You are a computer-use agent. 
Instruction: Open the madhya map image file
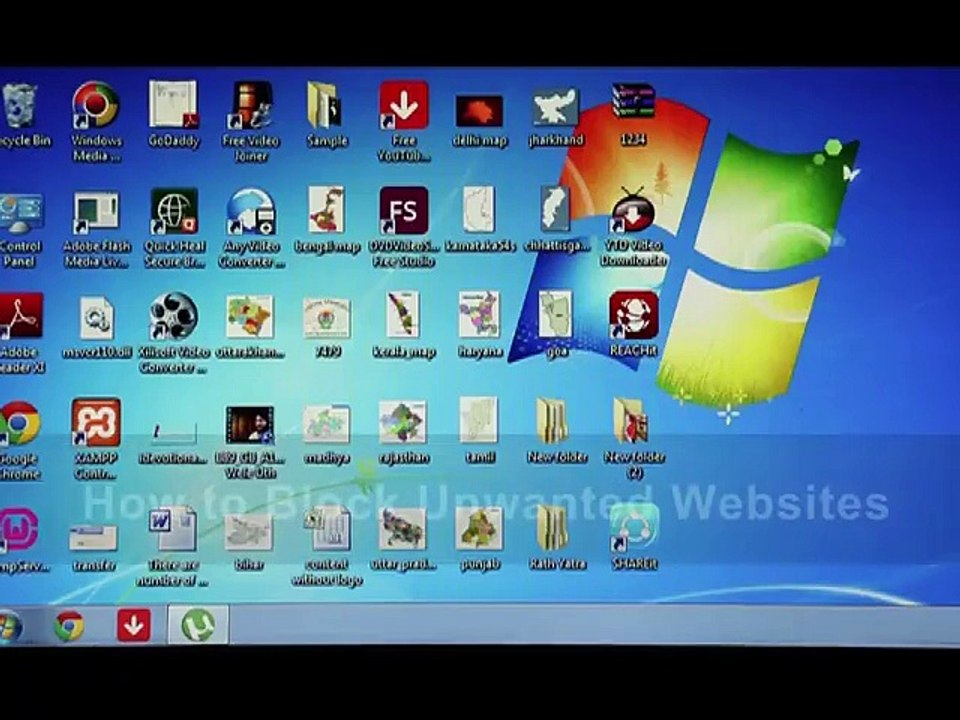pos(326,424)
